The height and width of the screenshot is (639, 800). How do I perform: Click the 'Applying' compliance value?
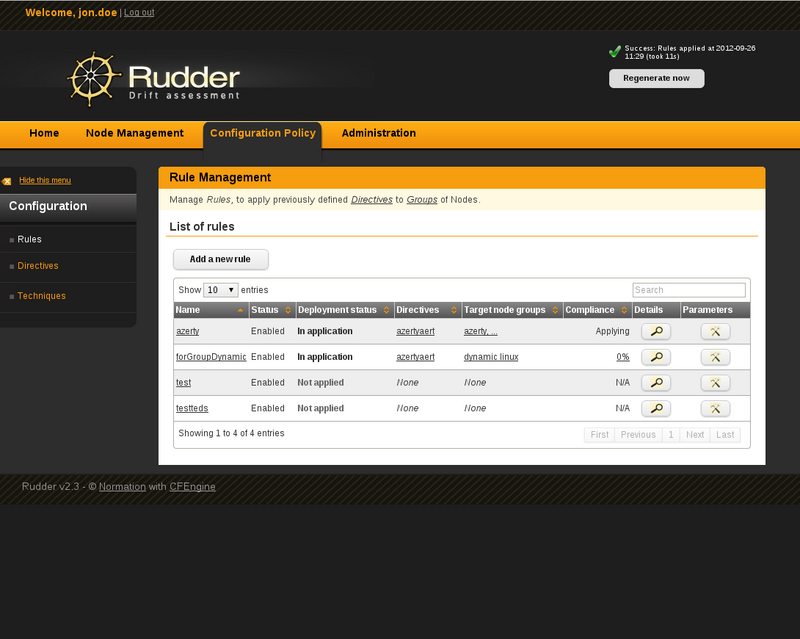point(612,331)
